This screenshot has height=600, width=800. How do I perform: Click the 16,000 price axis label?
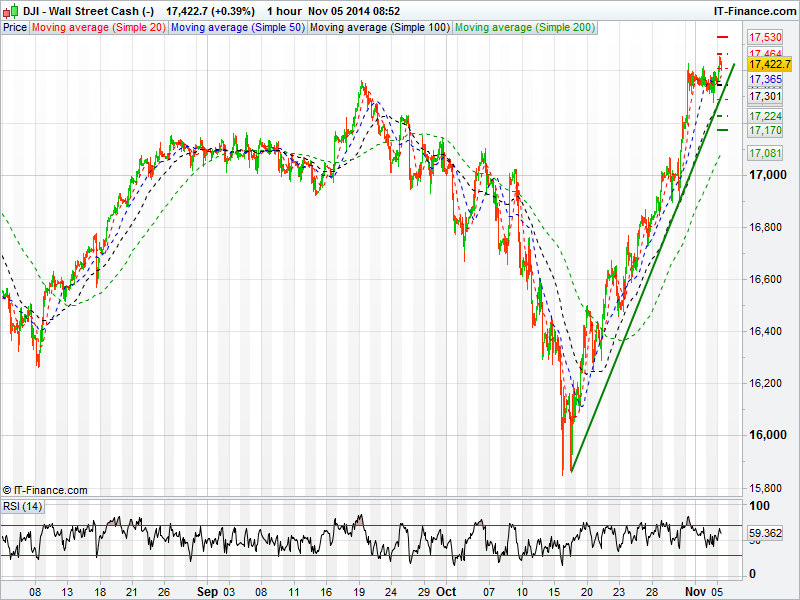pos(767,435)
